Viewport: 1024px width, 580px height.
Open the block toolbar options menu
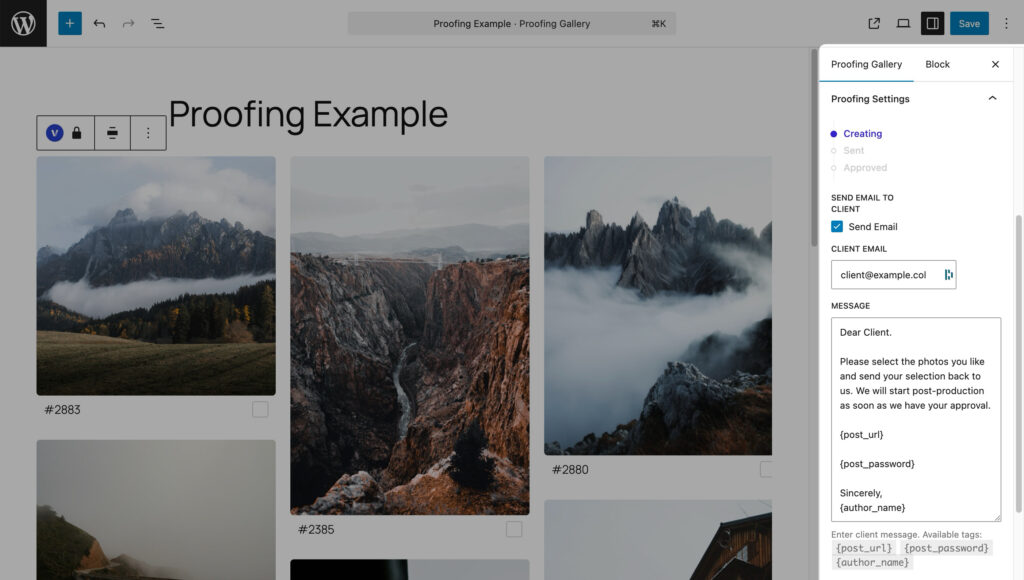(148, 133)
